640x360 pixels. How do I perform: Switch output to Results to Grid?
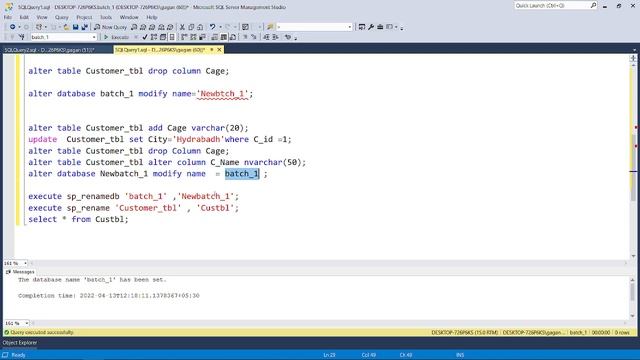coord(224,37)
